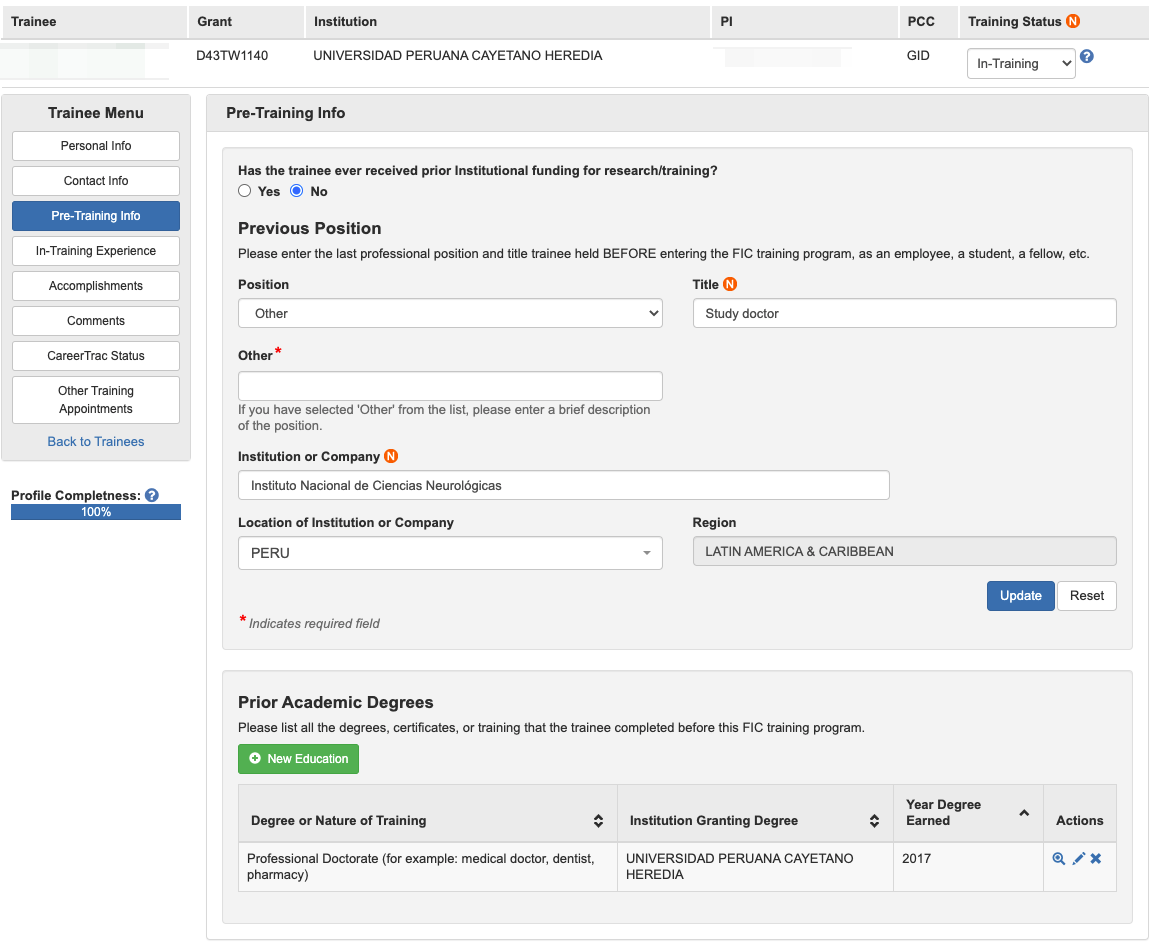
Task: Click the empty Other description field
Action: tap(450, 387)
